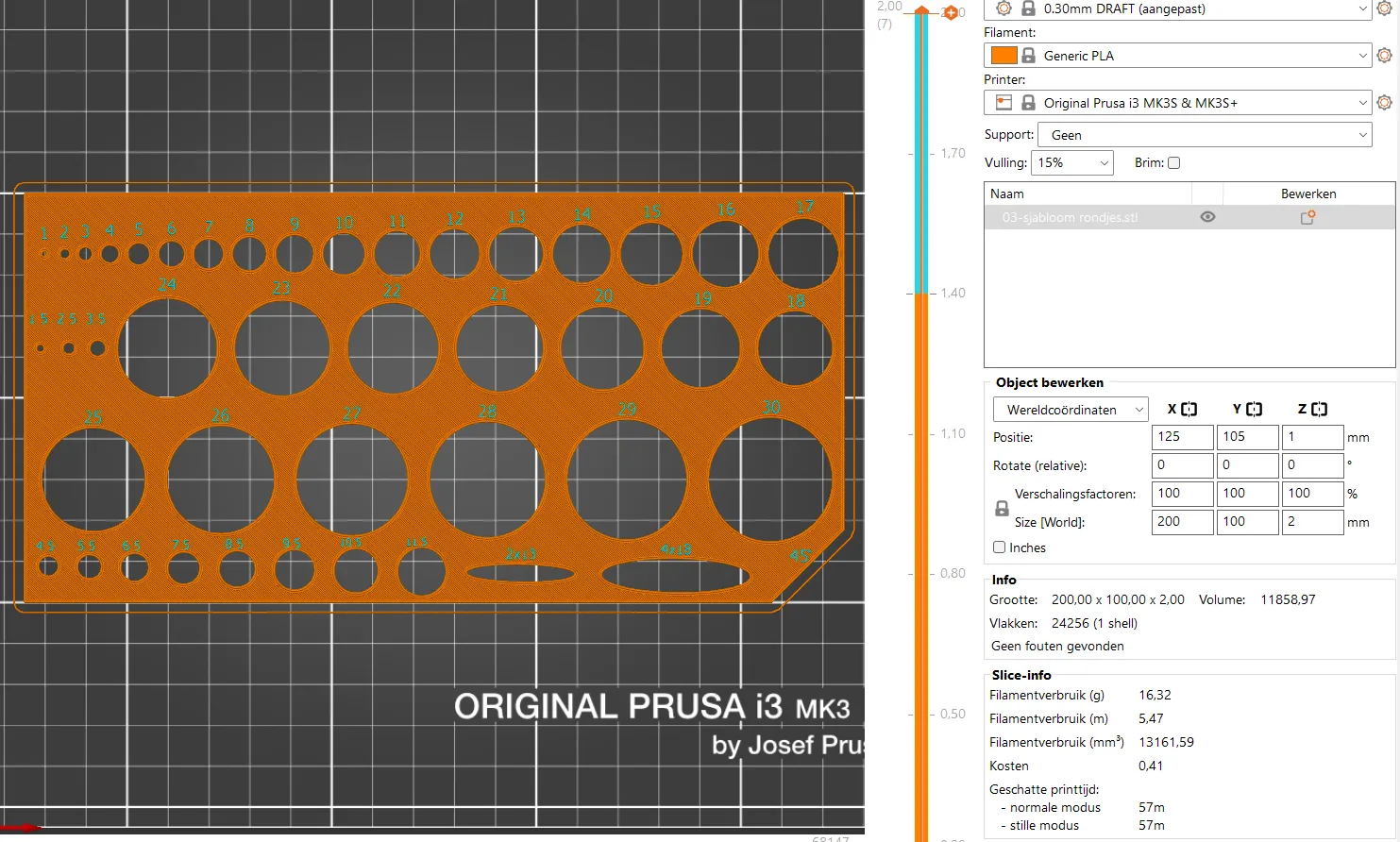Click the Positie X input showing 125
This screenshot has width=1400, height=842.
1182,436
